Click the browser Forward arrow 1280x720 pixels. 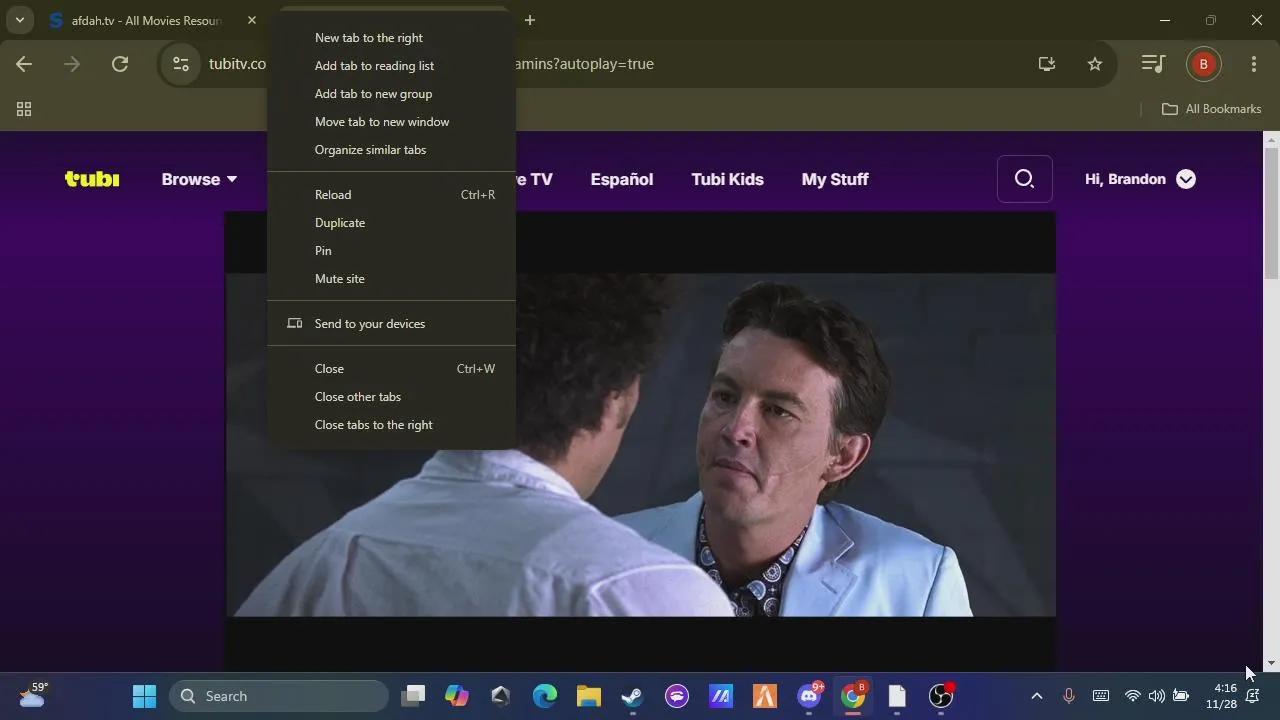[72, 64]
